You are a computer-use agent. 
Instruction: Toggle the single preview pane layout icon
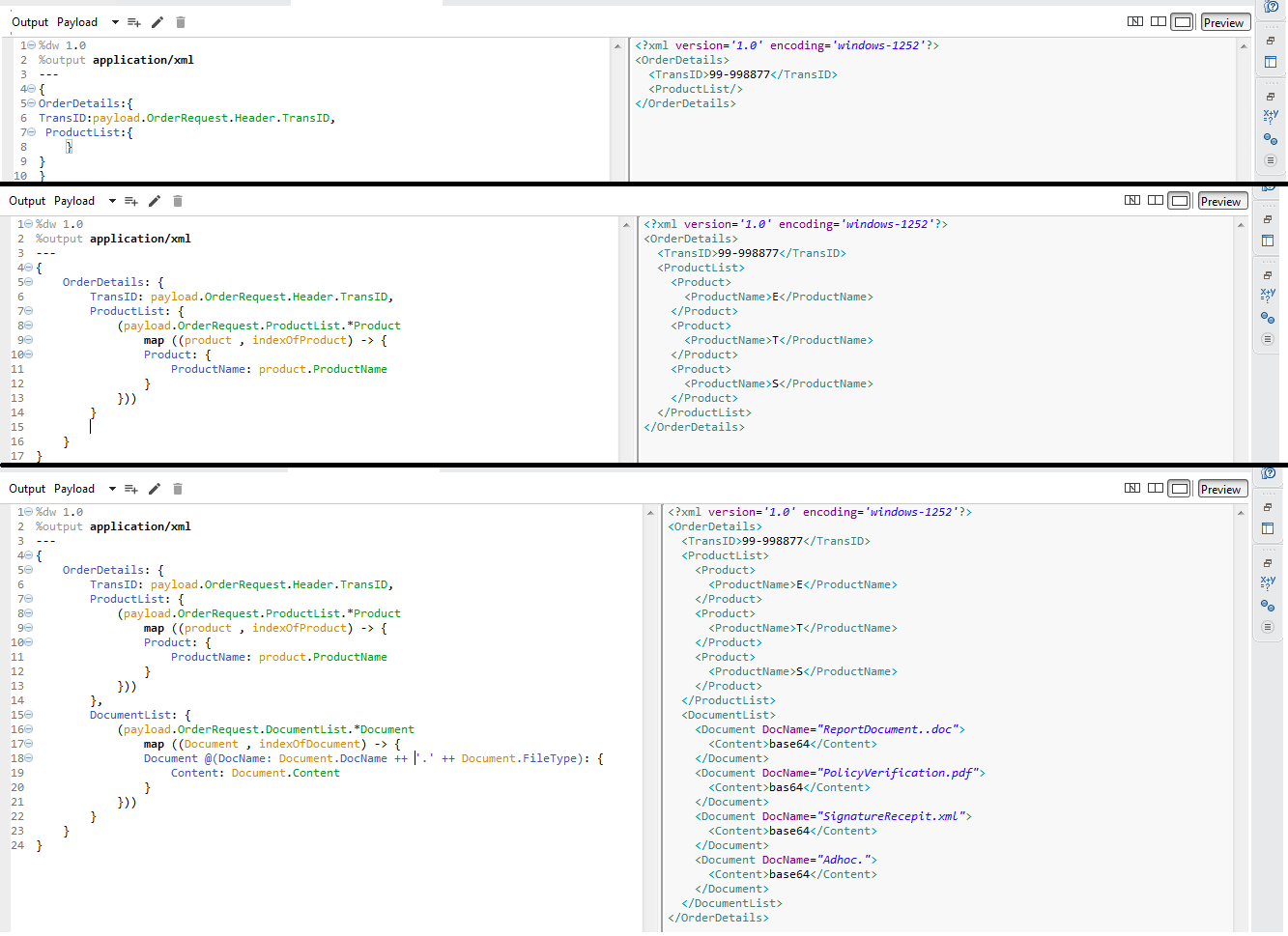[1183, 20]
